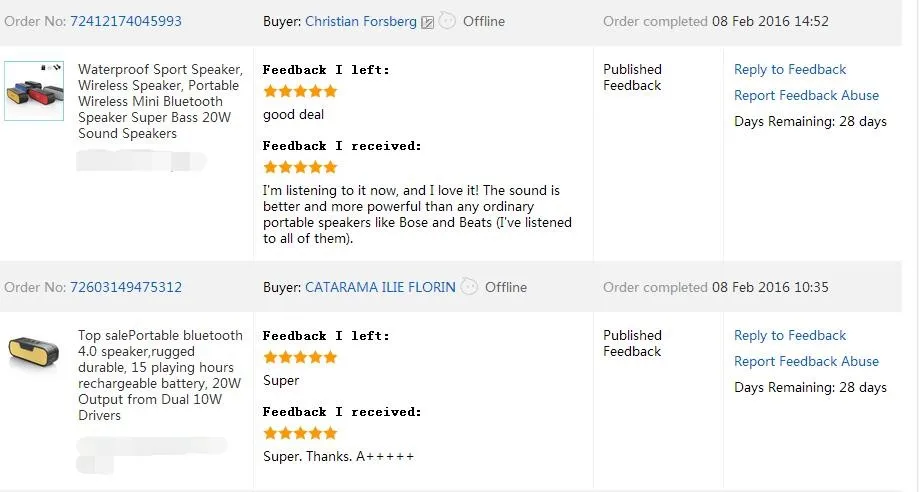This screenshot has width=919, height=492.
Task: Click the chat face icon next to Christian Forsberg
Action: (447, 21)
